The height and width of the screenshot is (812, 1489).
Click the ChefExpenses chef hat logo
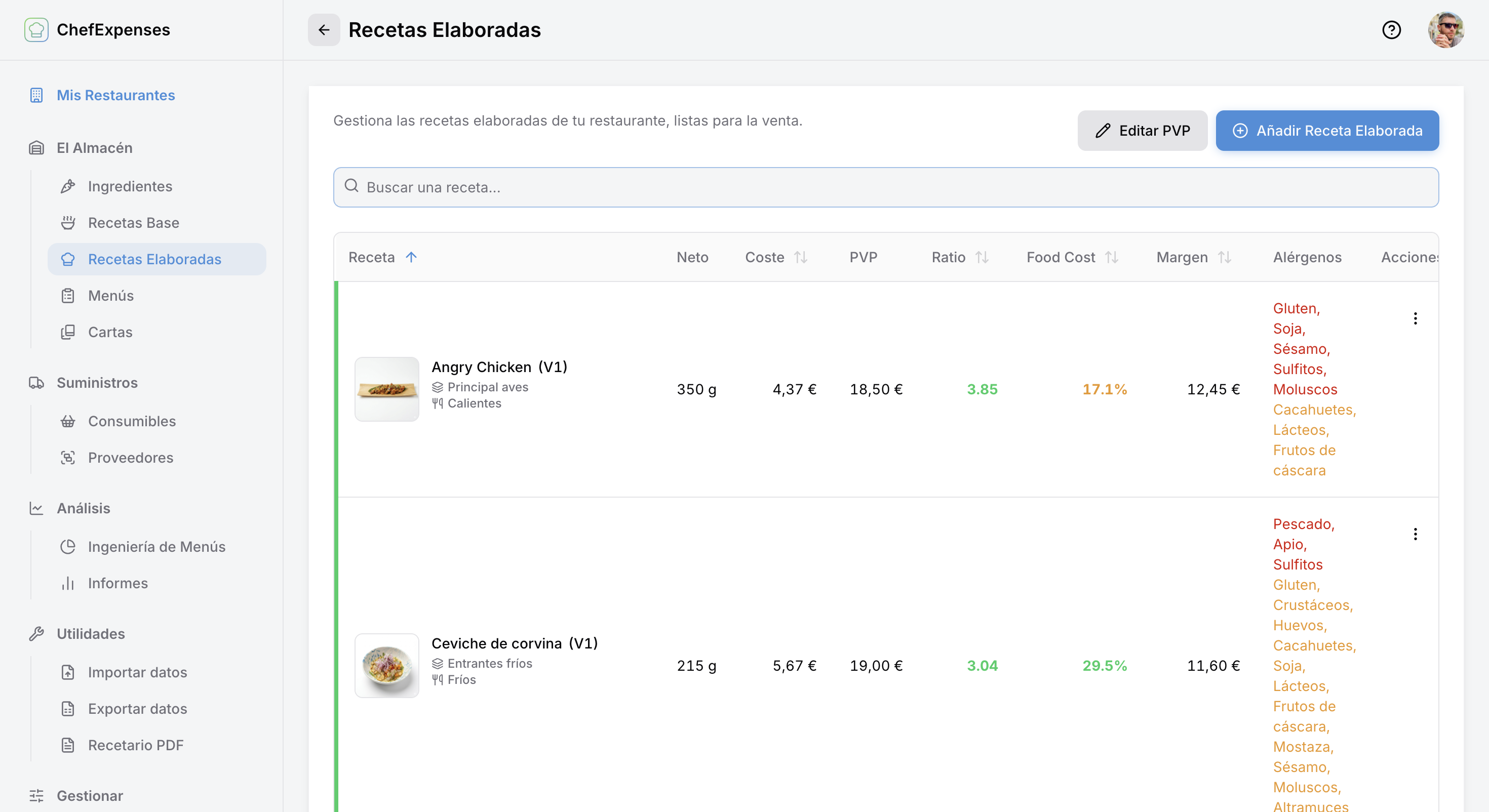tap(36, 29)
